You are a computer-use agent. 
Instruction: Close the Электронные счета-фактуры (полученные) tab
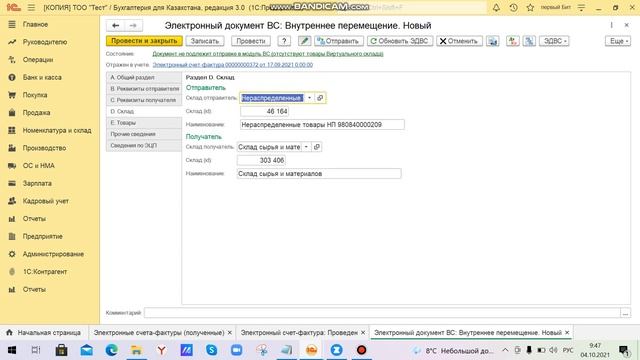[230, 333]
